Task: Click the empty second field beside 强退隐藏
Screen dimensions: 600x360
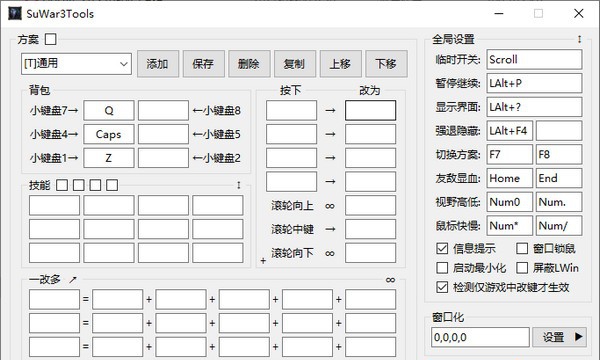Action: click(x=559, y=131)
